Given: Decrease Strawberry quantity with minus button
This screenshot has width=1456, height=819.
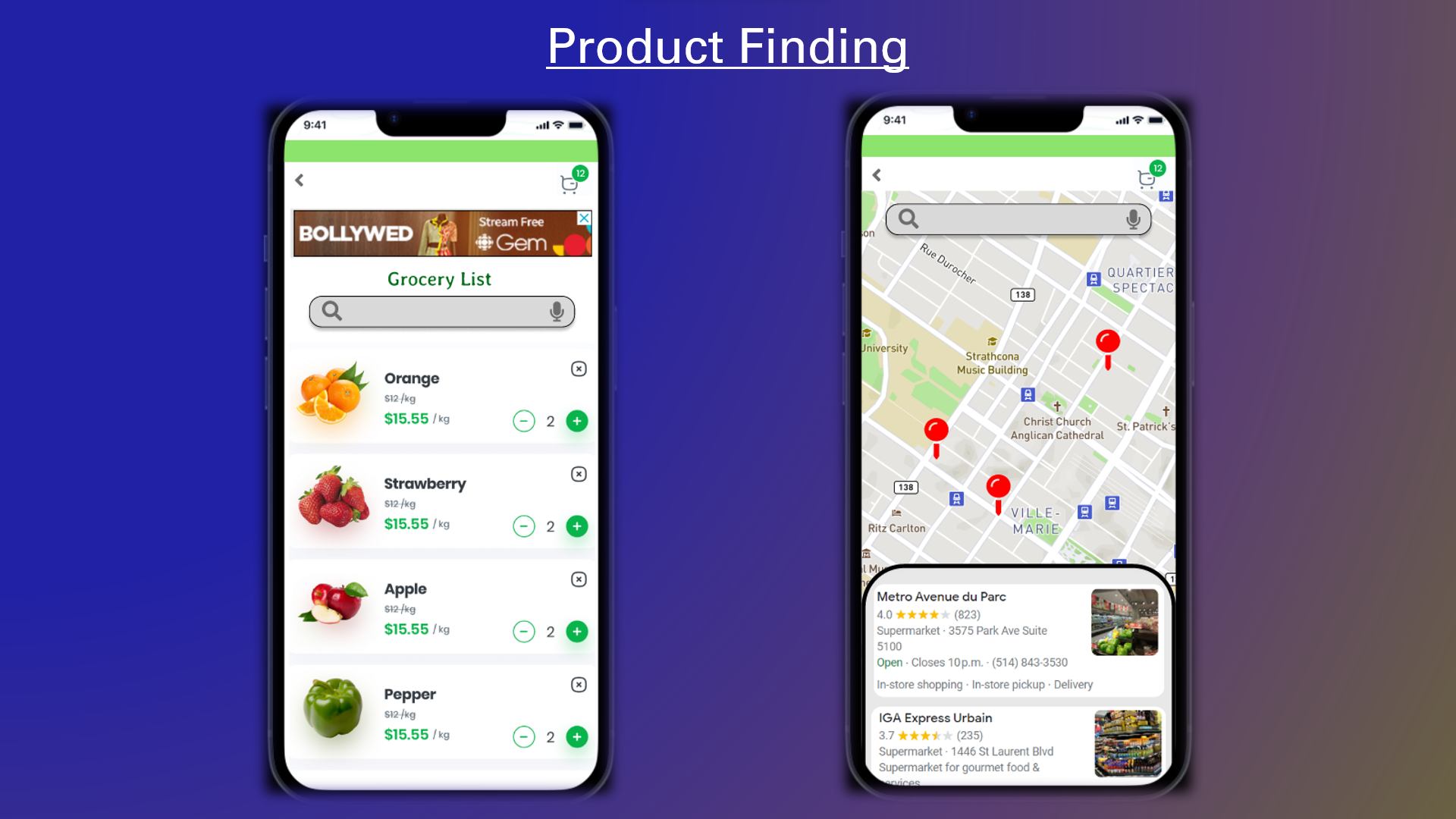Looking at the screenshot, I should [524, 526].
